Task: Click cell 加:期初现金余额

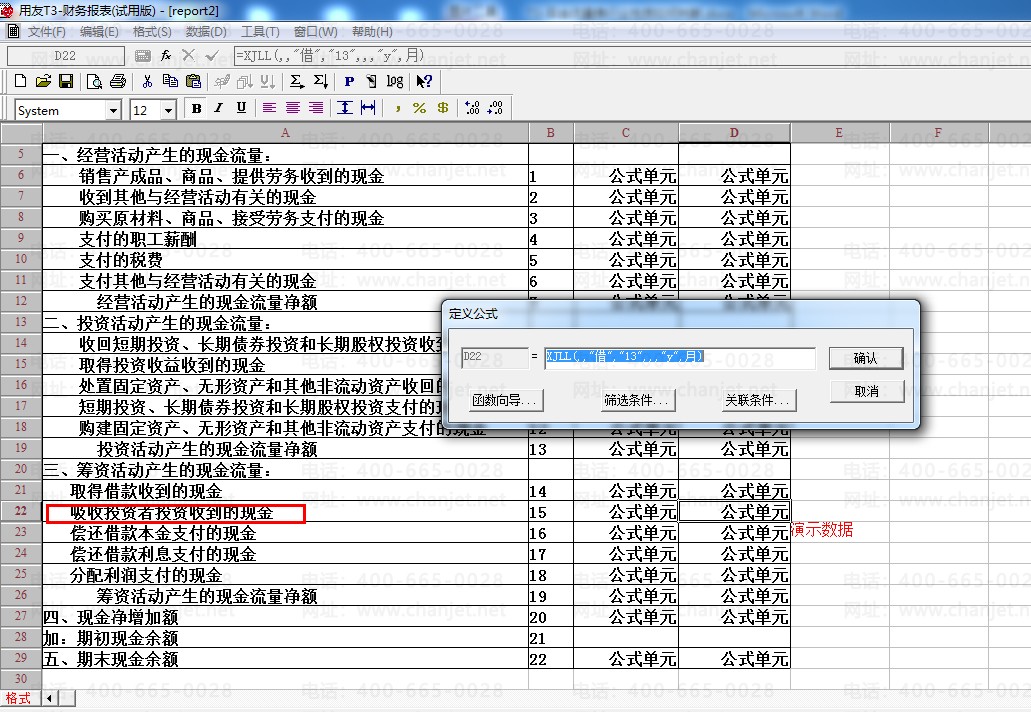Action: [285, 638]
